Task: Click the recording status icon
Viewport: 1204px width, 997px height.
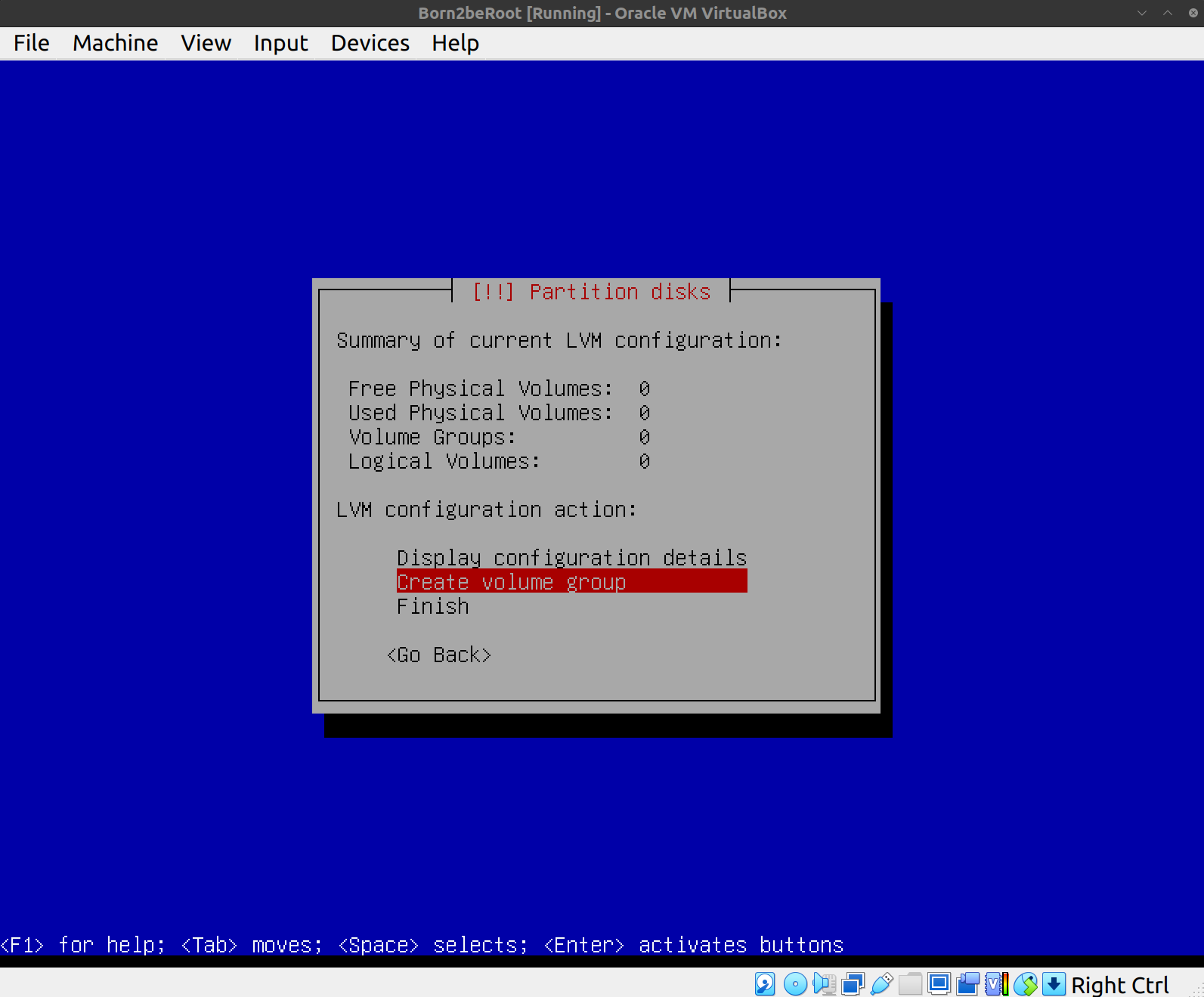Action: pos(967,984)
